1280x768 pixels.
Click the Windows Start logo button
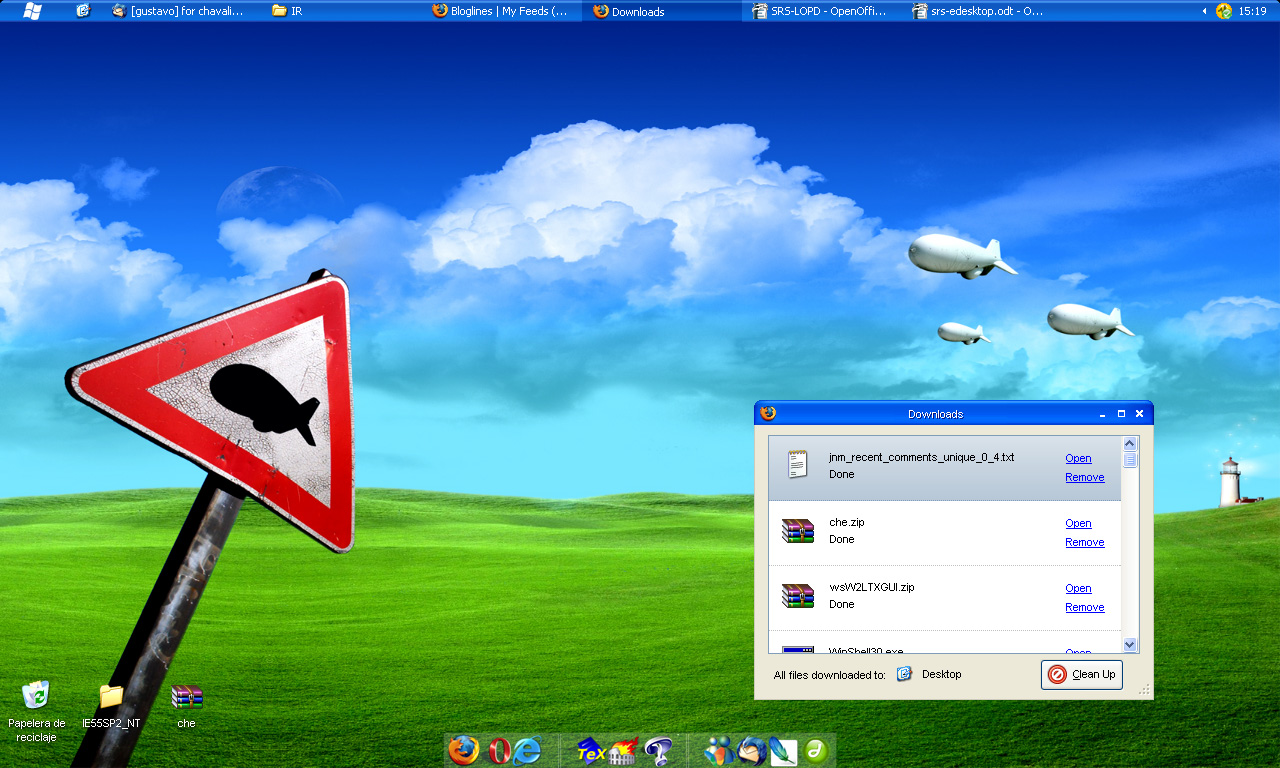pos(32,11)
